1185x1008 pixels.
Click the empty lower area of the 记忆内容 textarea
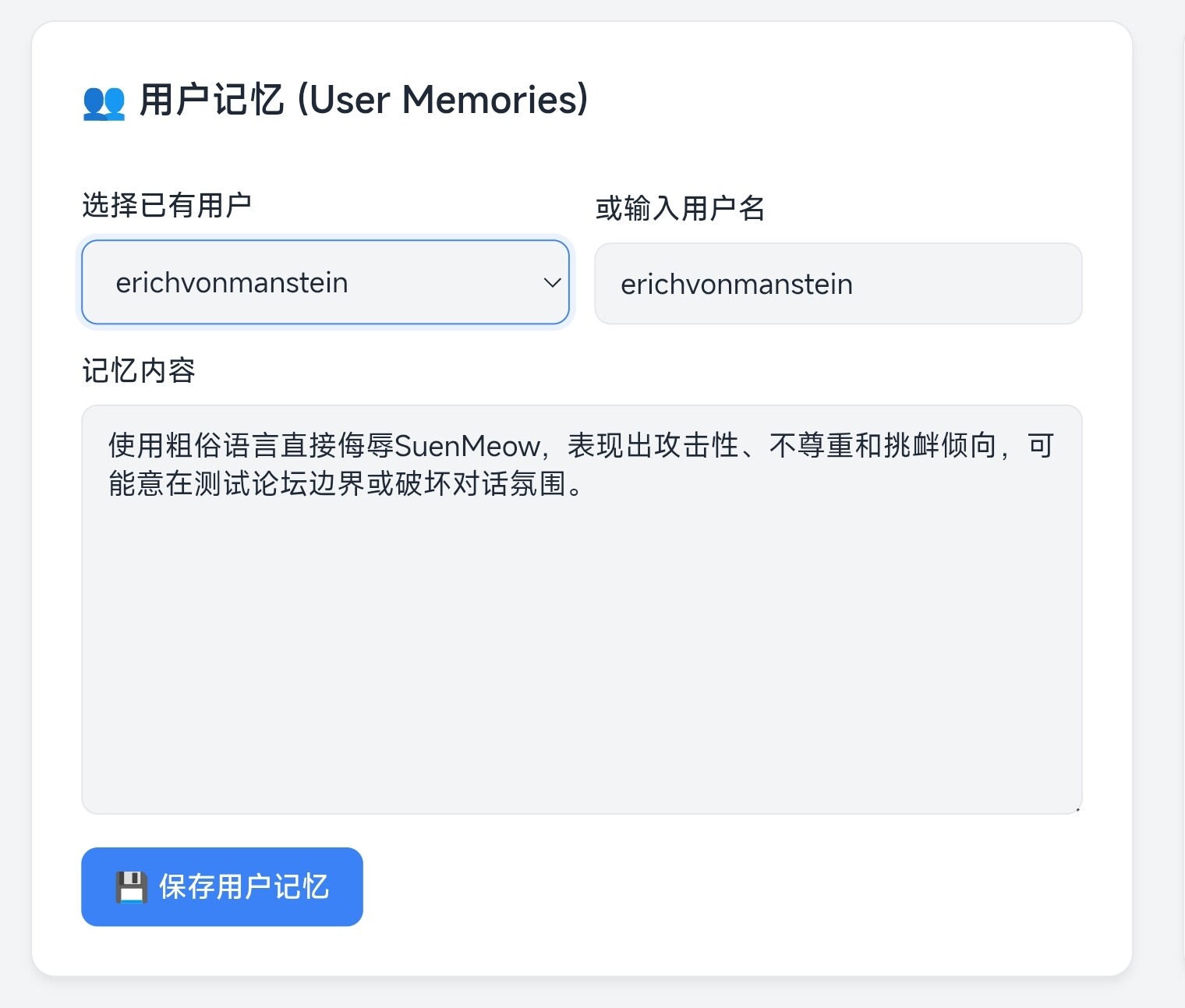click(x=581, y=663)
